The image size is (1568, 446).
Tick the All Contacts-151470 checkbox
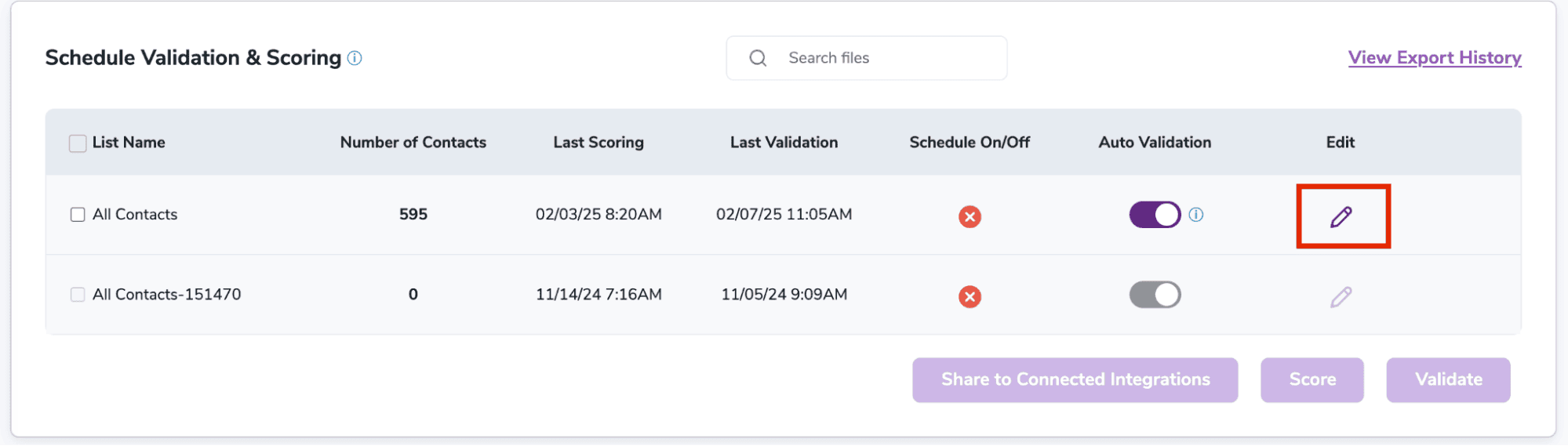pos(78,295)
